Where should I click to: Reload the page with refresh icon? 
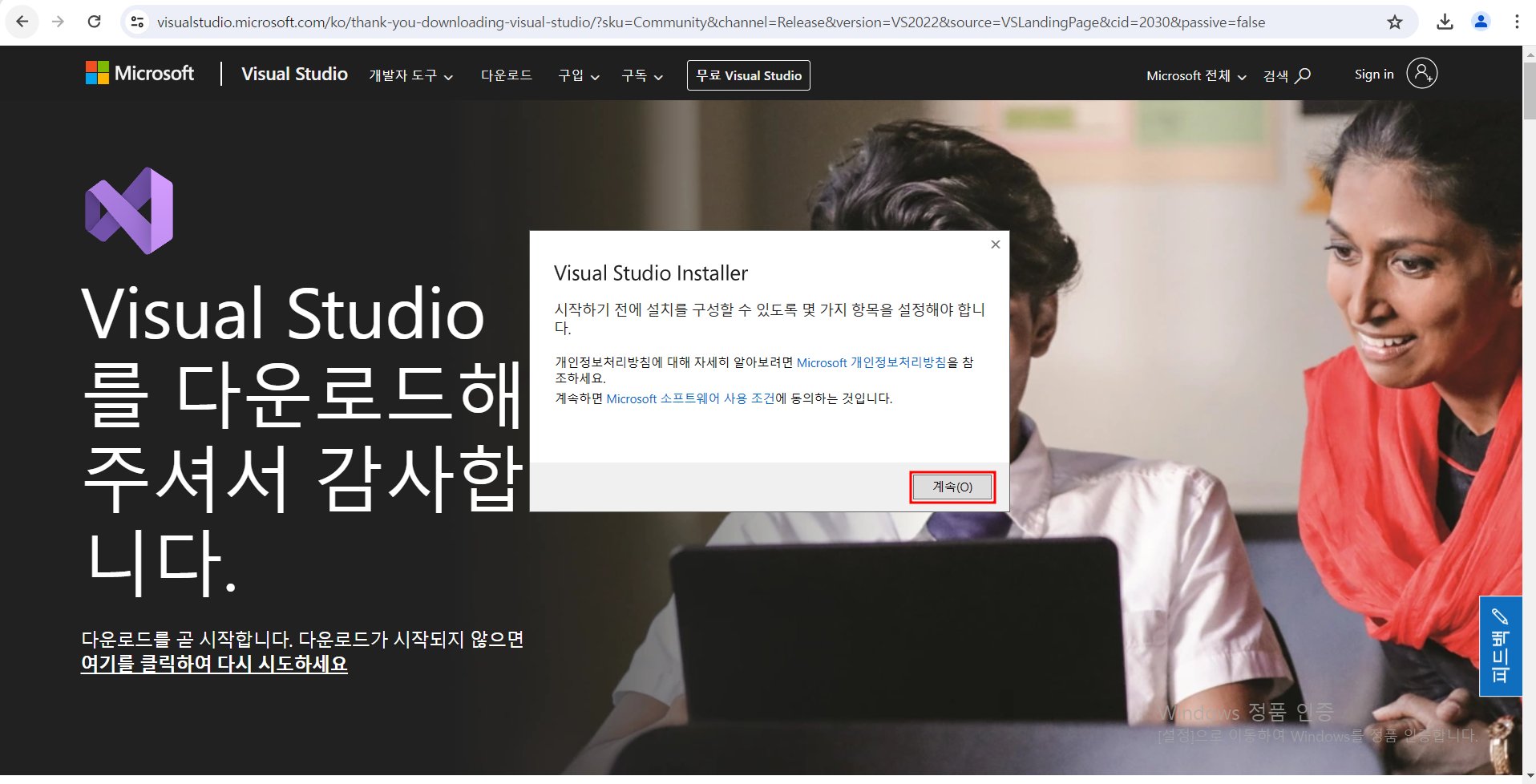point(94,22)
